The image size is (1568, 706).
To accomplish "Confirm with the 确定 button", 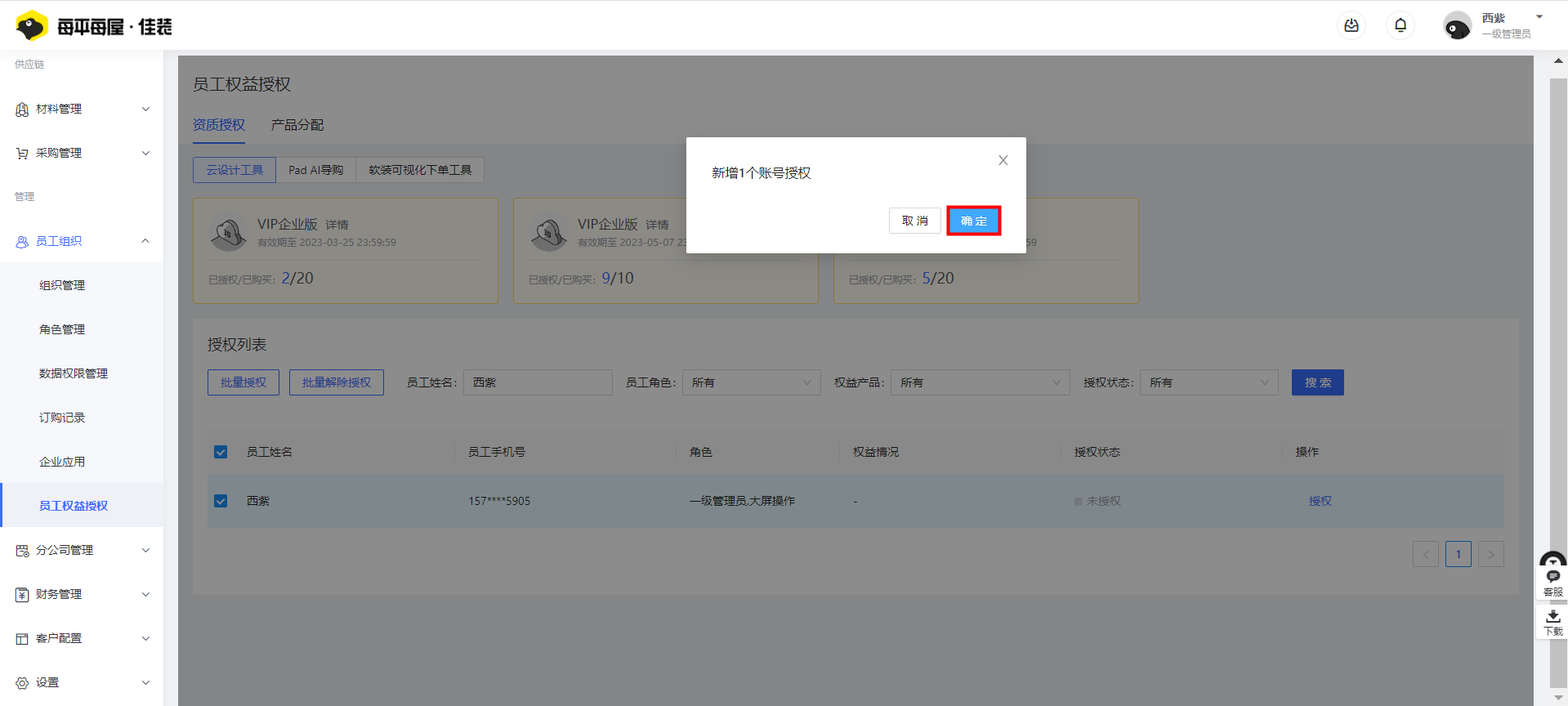I will 974,221.
